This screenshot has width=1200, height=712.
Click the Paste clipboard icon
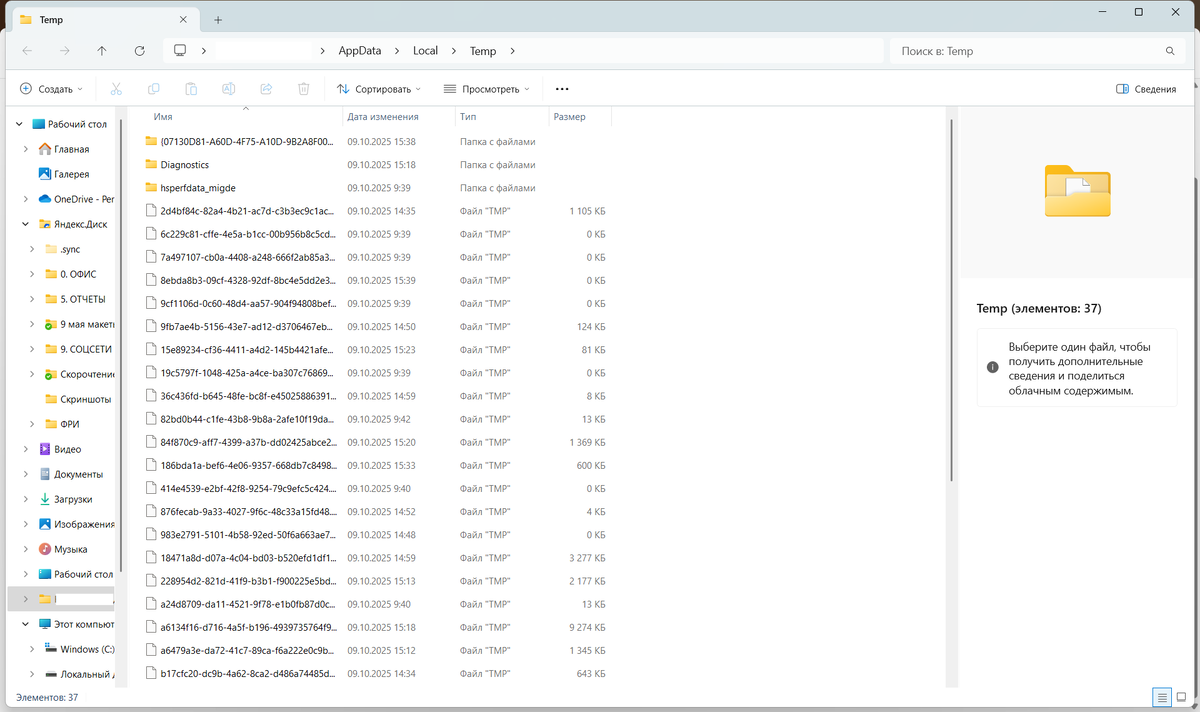pyautogui.click(x=191, y=89)
